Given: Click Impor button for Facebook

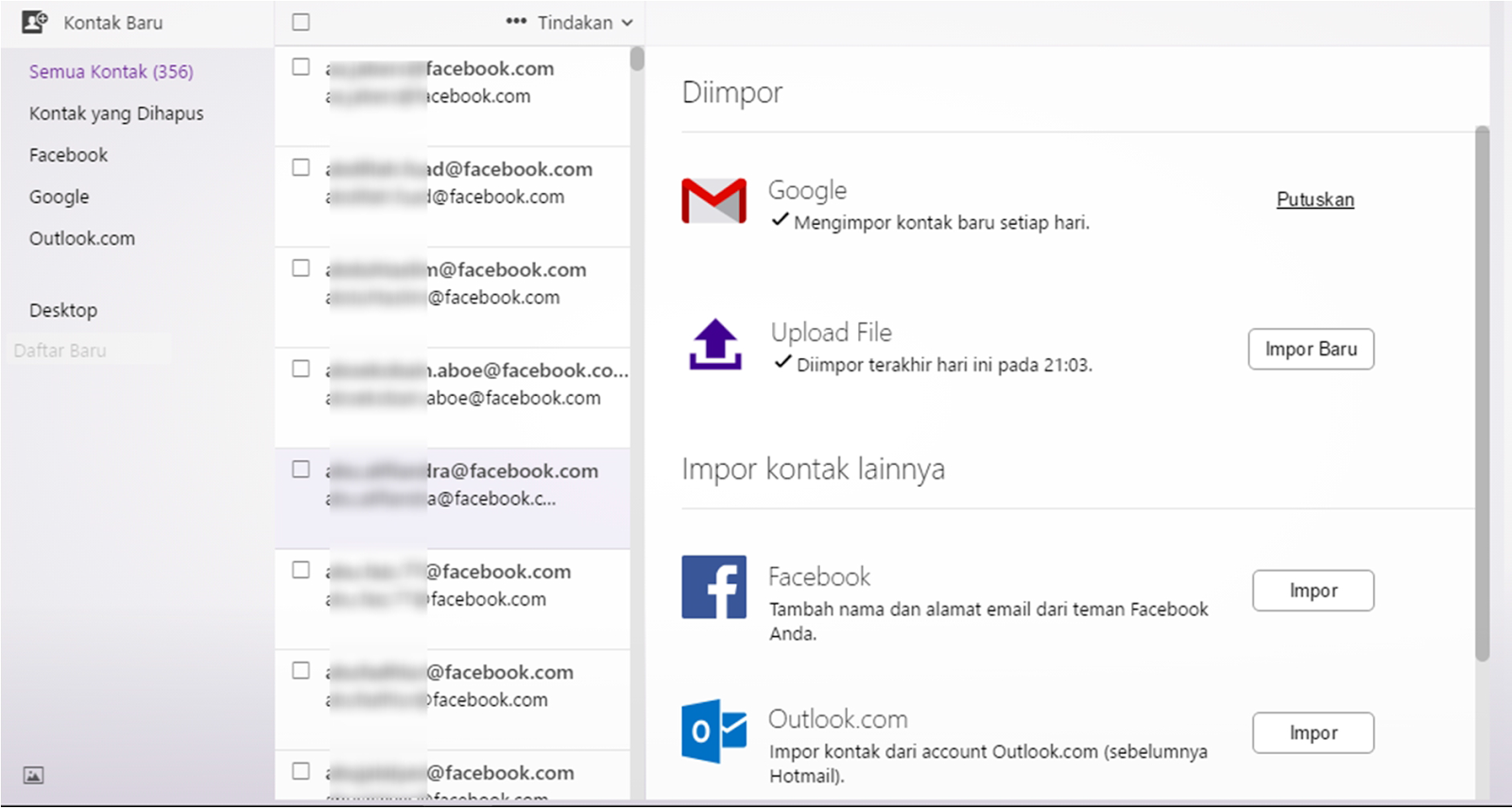Looking at the screenshot, I should click(1314, 591).
